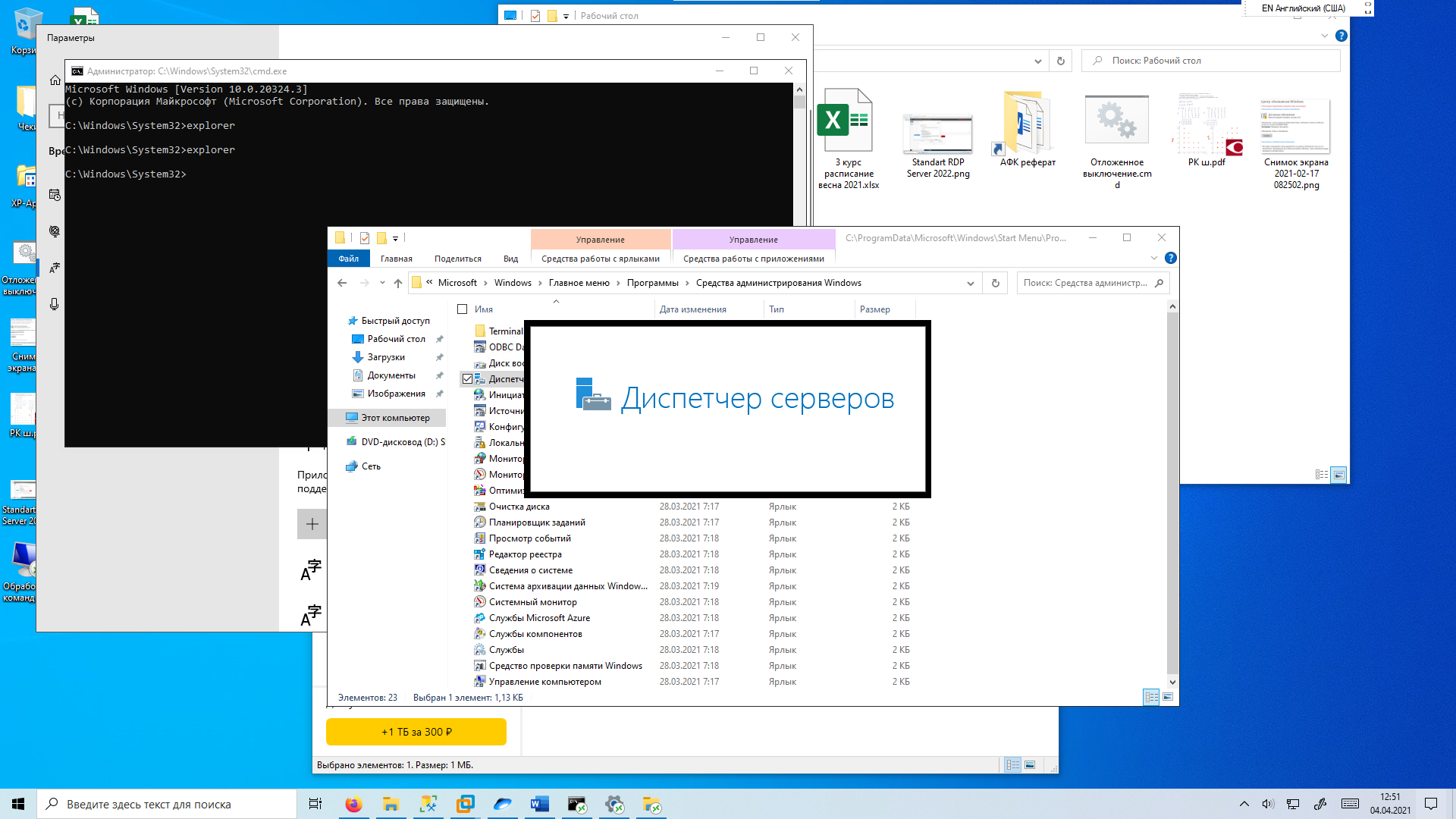
Task: Uncheck the Диспетчер серверов checkbox
Action: click(465, 378)
